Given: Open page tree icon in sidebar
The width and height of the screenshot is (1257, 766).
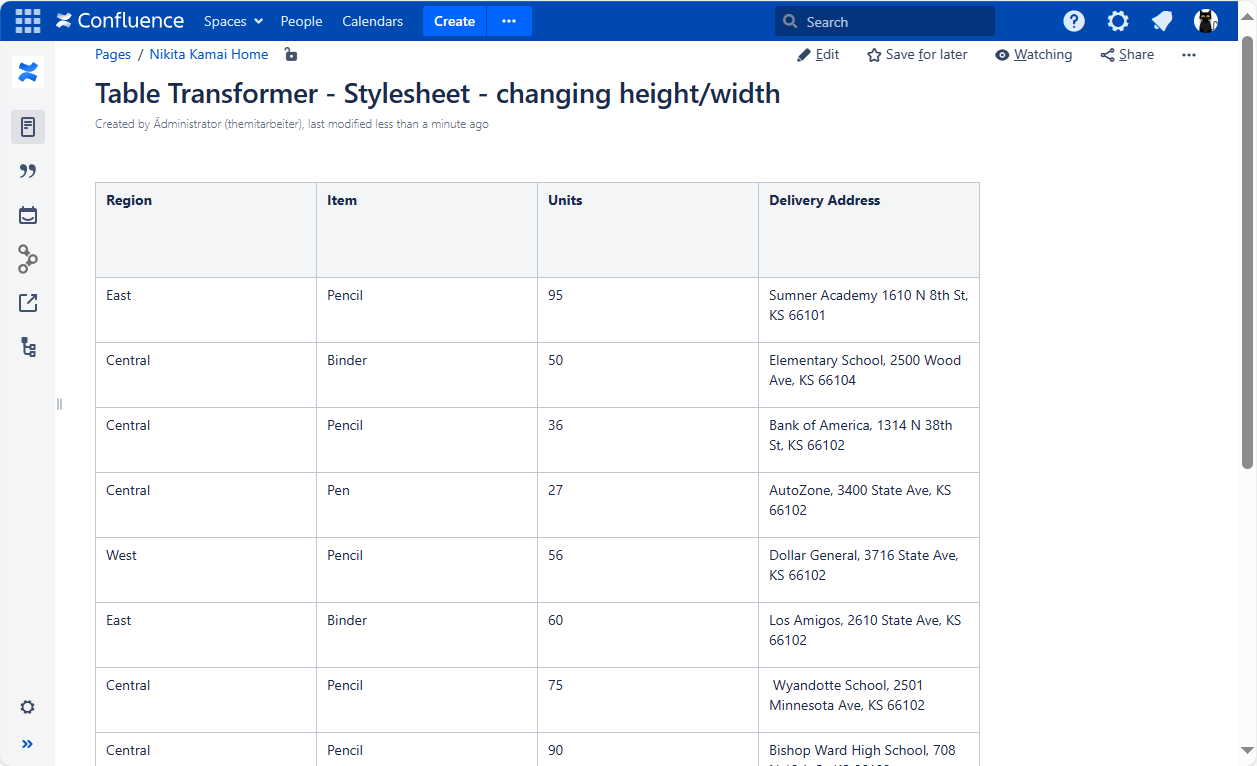Looking at the screenshot, I should click(28, 347).
